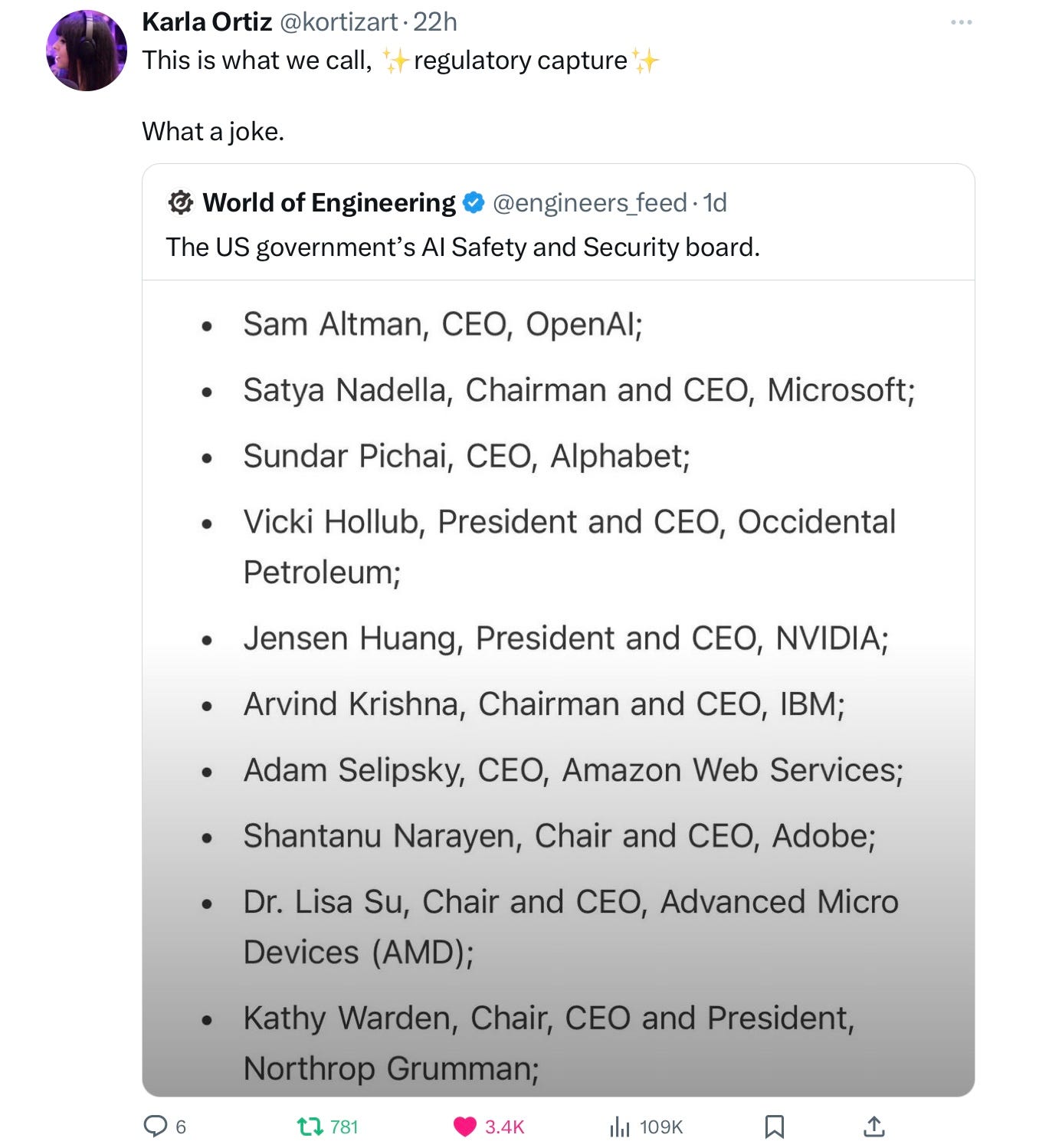Toggle the bookmark icon for this post
The height and width of the screenshot is (1148, 1039).
(774, 1126)
